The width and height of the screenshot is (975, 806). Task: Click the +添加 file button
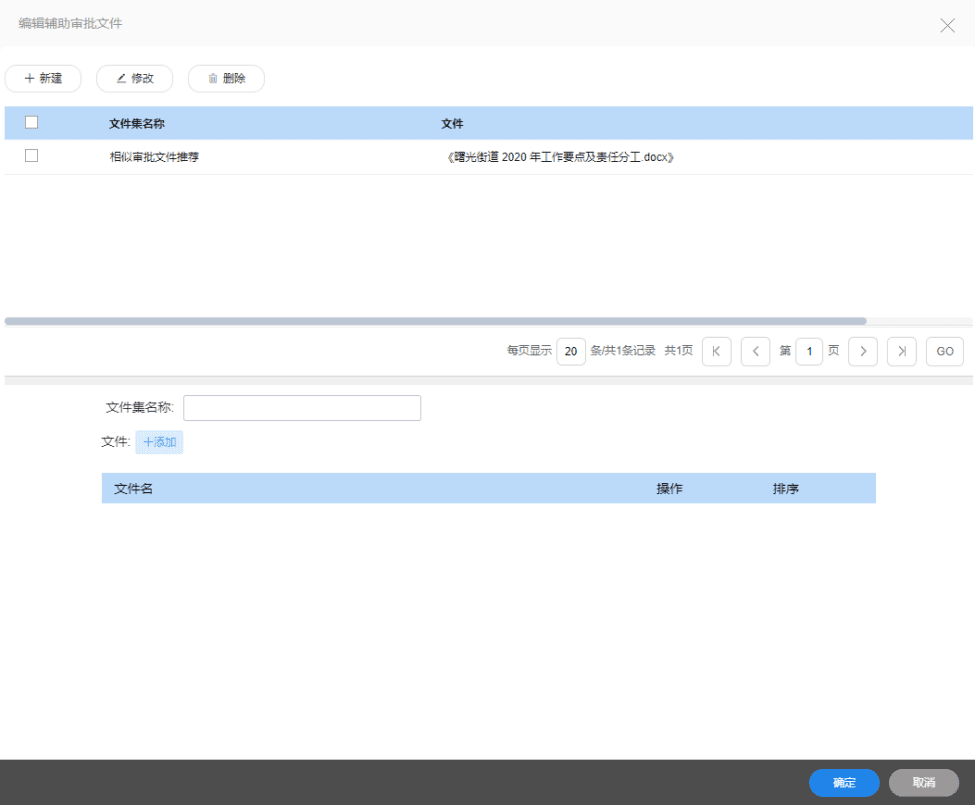pos(159,442)
